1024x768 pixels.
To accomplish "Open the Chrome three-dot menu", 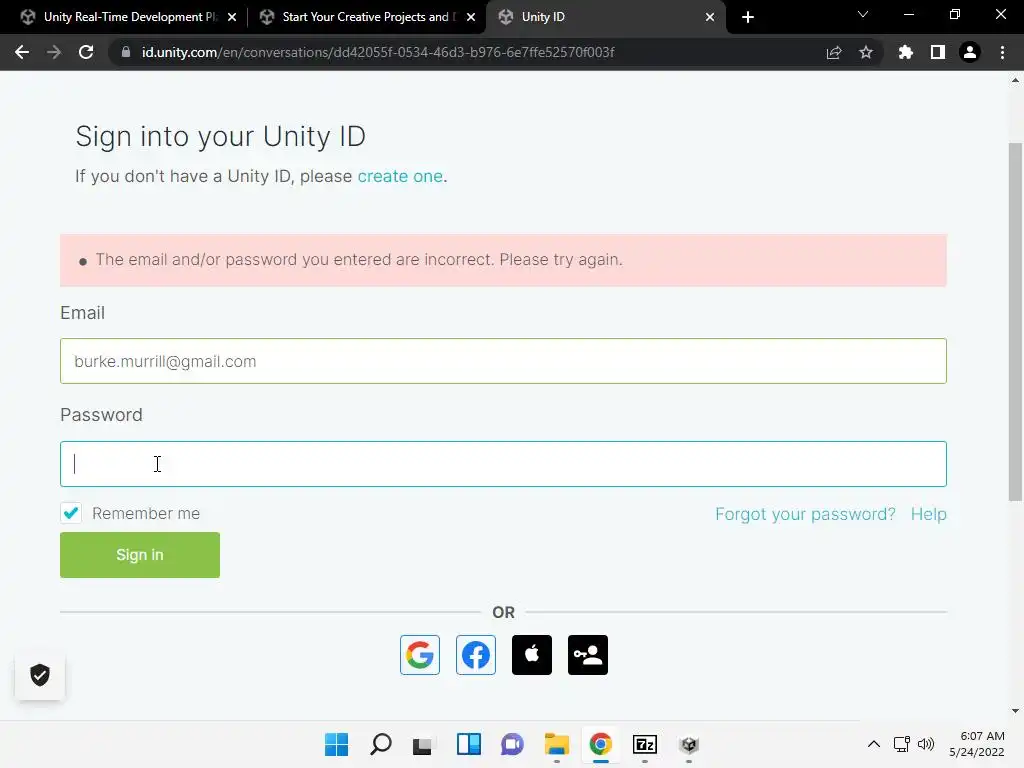I will (x=1002, y=52).
